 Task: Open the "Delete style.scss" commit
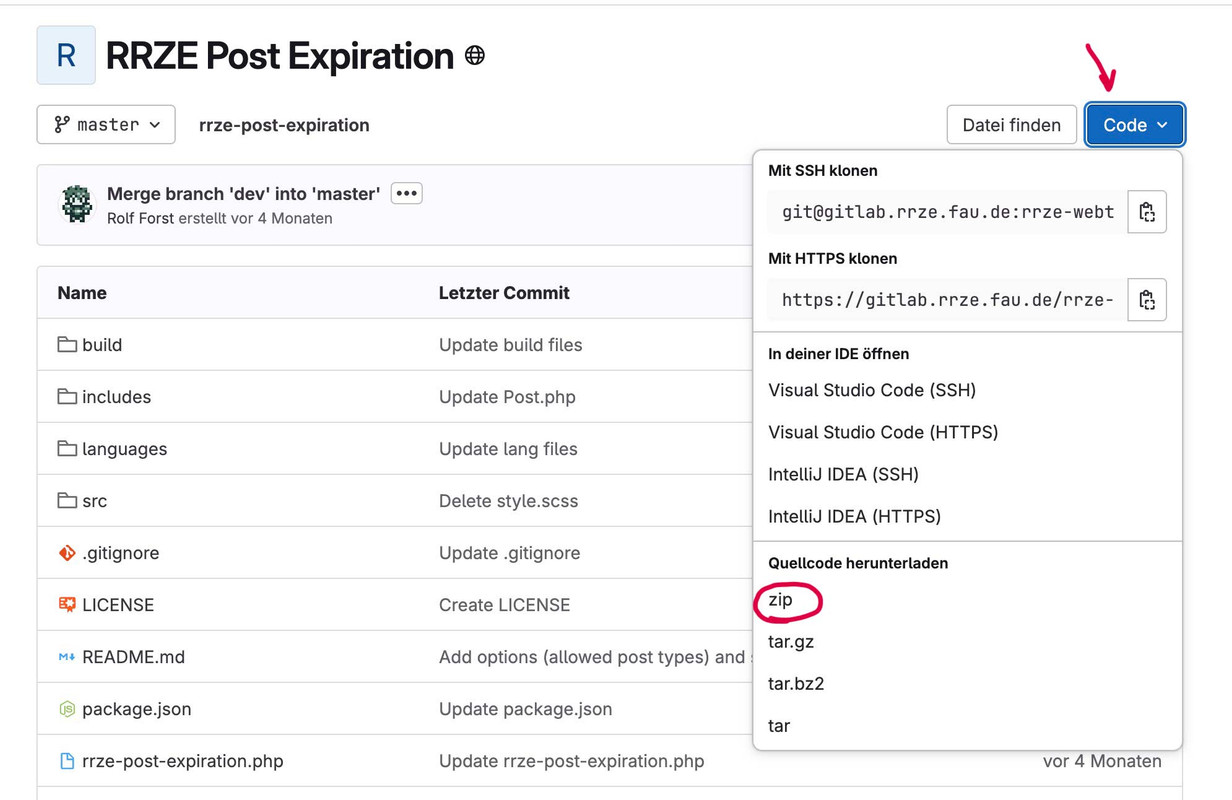coord(508,501)
